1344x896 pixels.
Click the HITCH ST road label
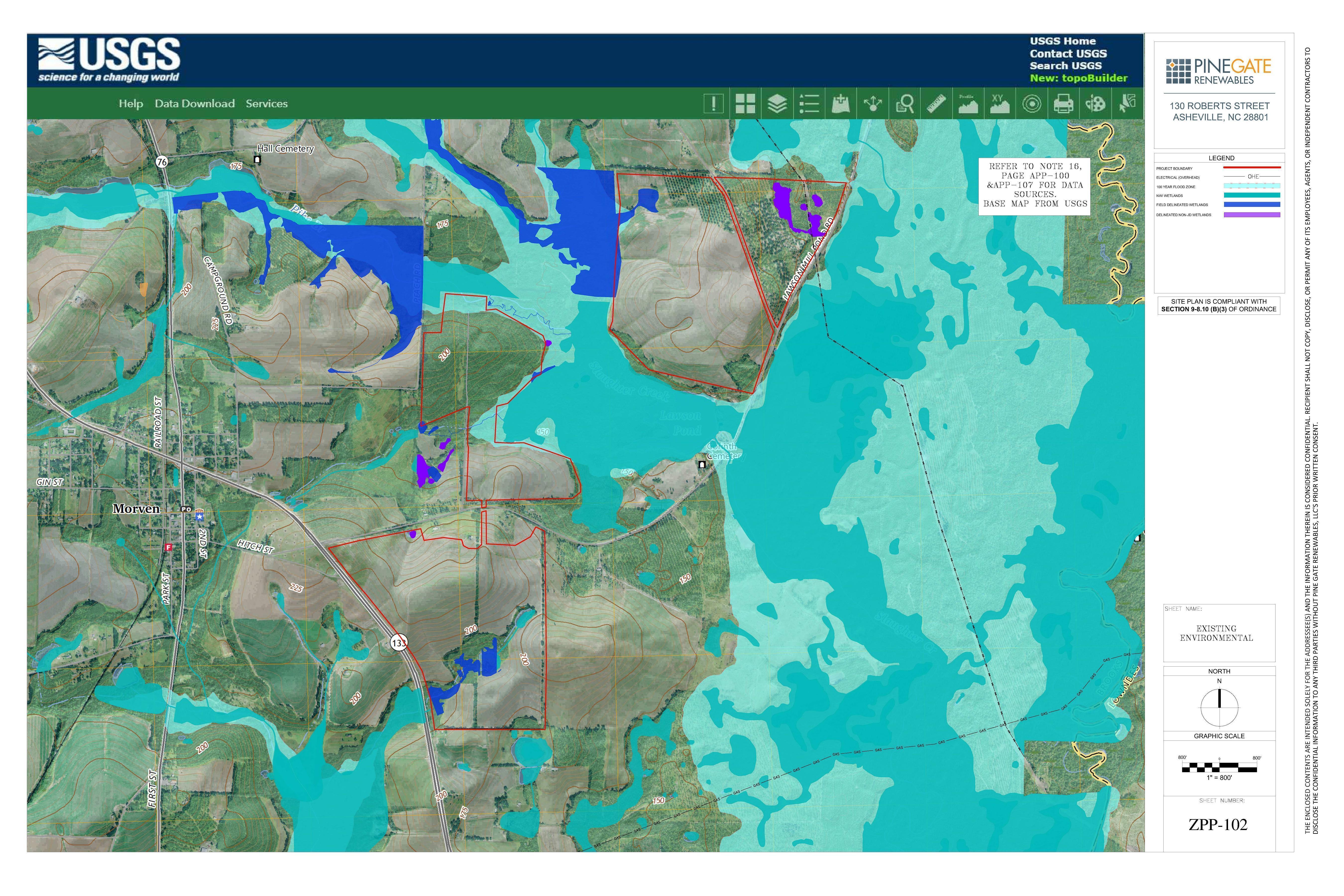coord(255,546)
